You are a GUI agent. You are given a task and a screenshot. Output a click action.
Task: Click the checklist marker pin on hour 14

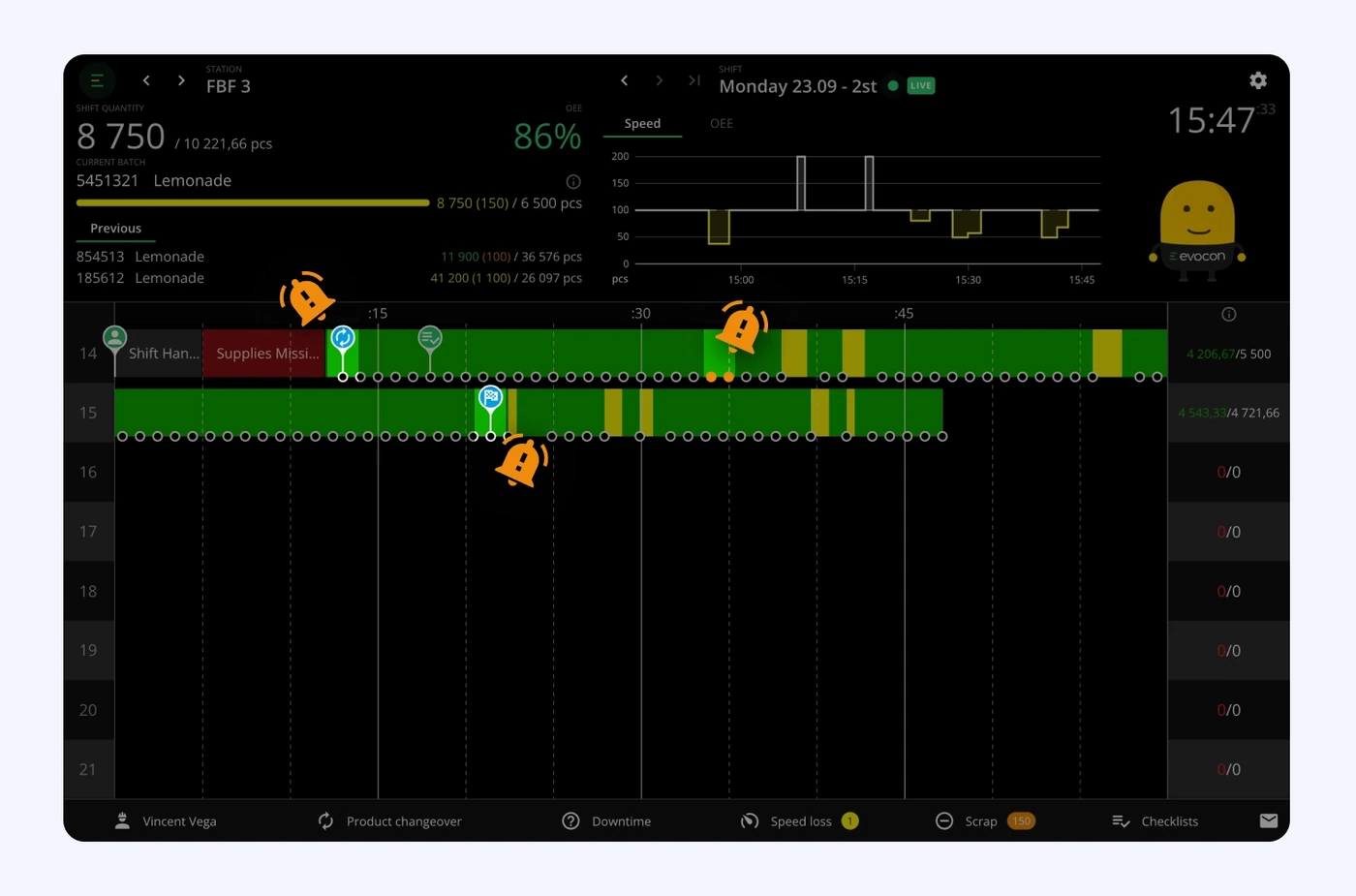click(430, 339)
